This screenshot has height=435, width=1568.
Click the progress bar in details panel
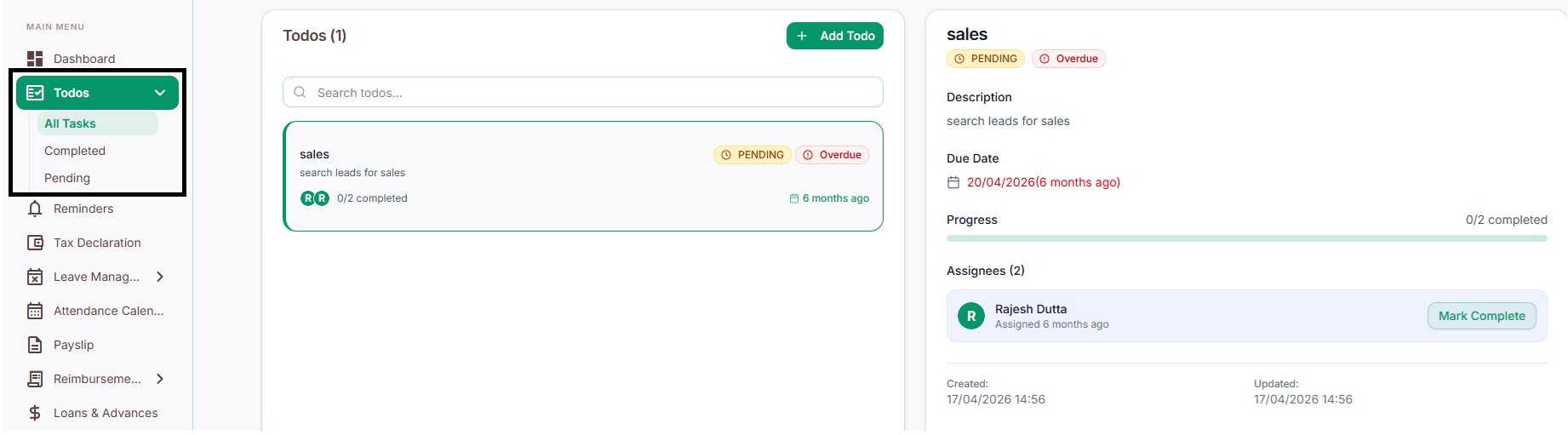1247,239
